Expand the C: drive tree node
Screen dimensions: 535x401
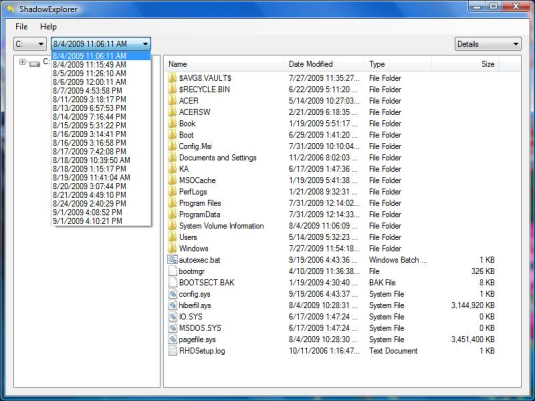click(x=22, y=62)
